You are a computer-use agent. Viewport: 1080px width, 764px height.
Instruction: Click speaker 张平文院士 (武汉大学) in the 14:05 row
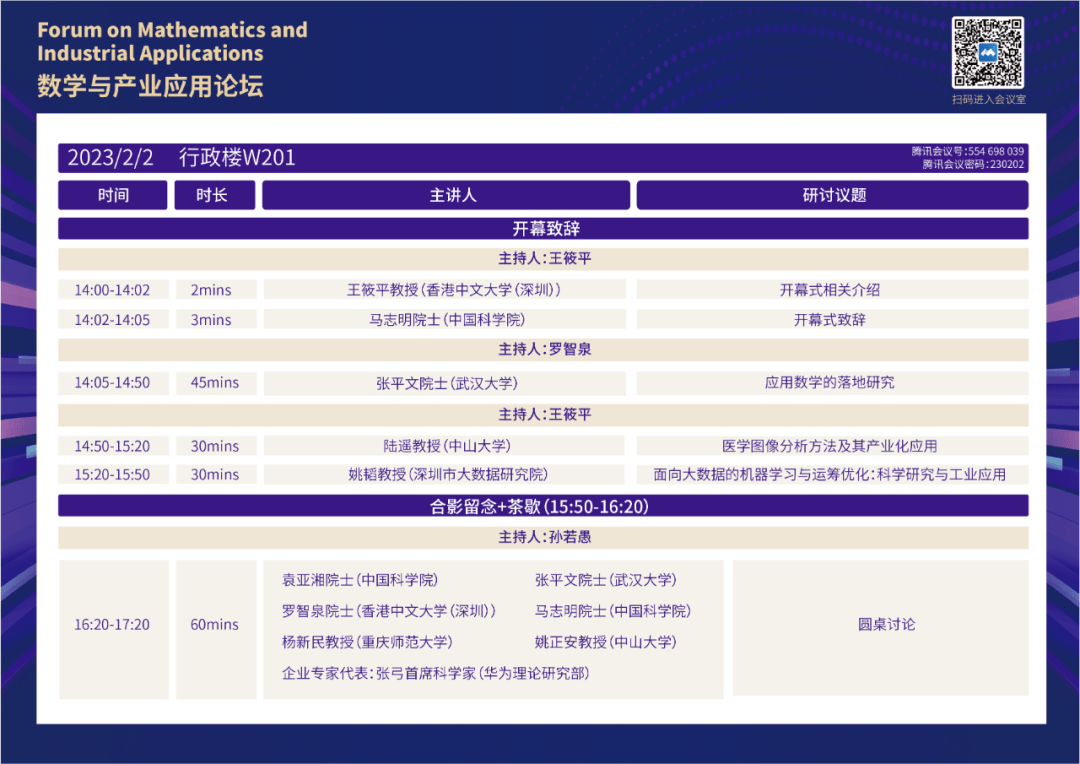tap(447, 383)
